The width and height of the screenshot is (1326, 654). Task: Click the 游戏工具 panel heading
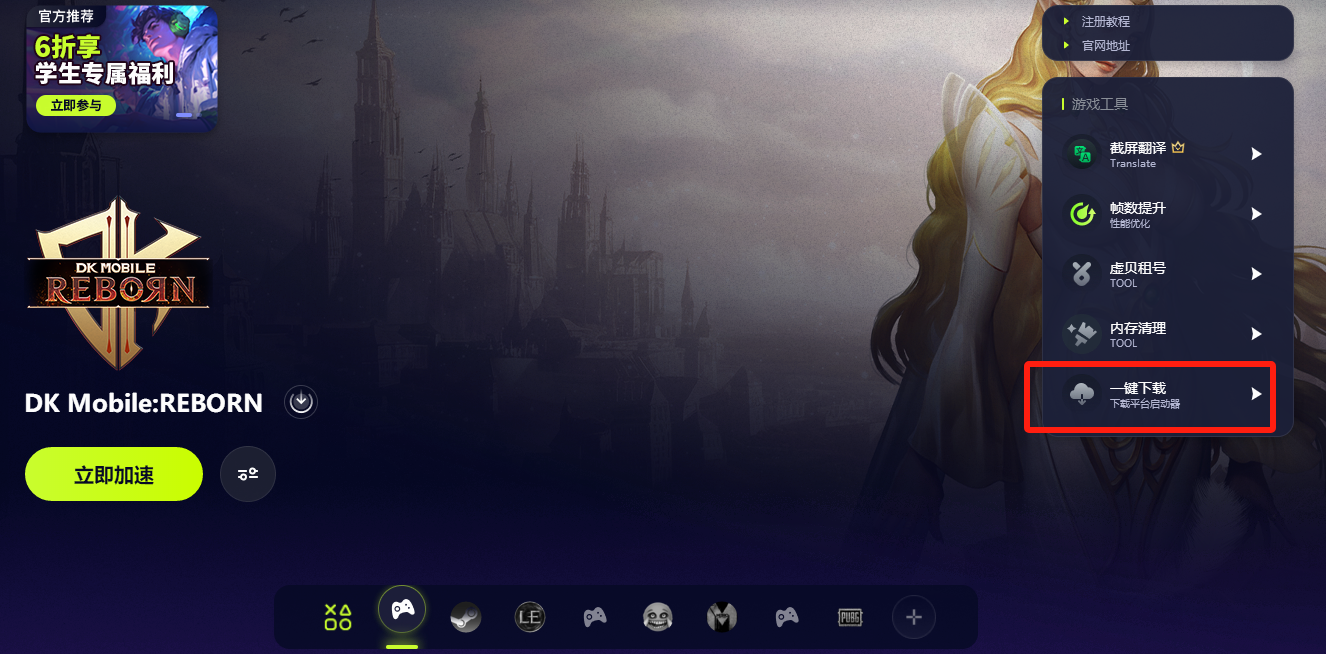click(x=1100, y=104)
